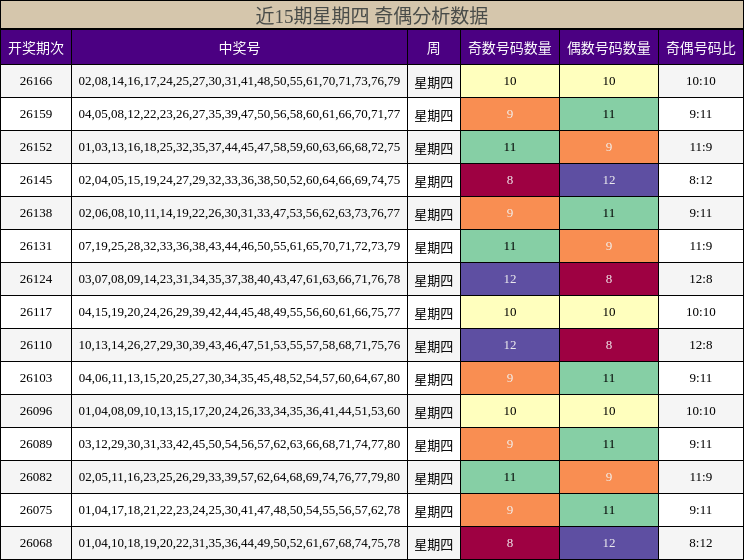Click the 奇数号码数量 column header
Viewport: 744px width, 560px height.
pyautogui.click(x=510, y=48)
